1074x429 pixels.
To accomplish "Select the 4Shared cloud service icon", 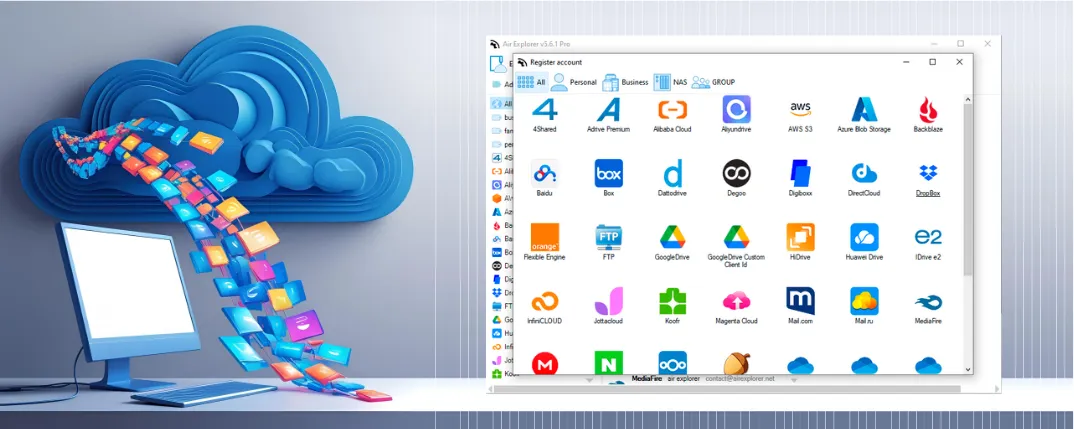I will coord(545,109).
